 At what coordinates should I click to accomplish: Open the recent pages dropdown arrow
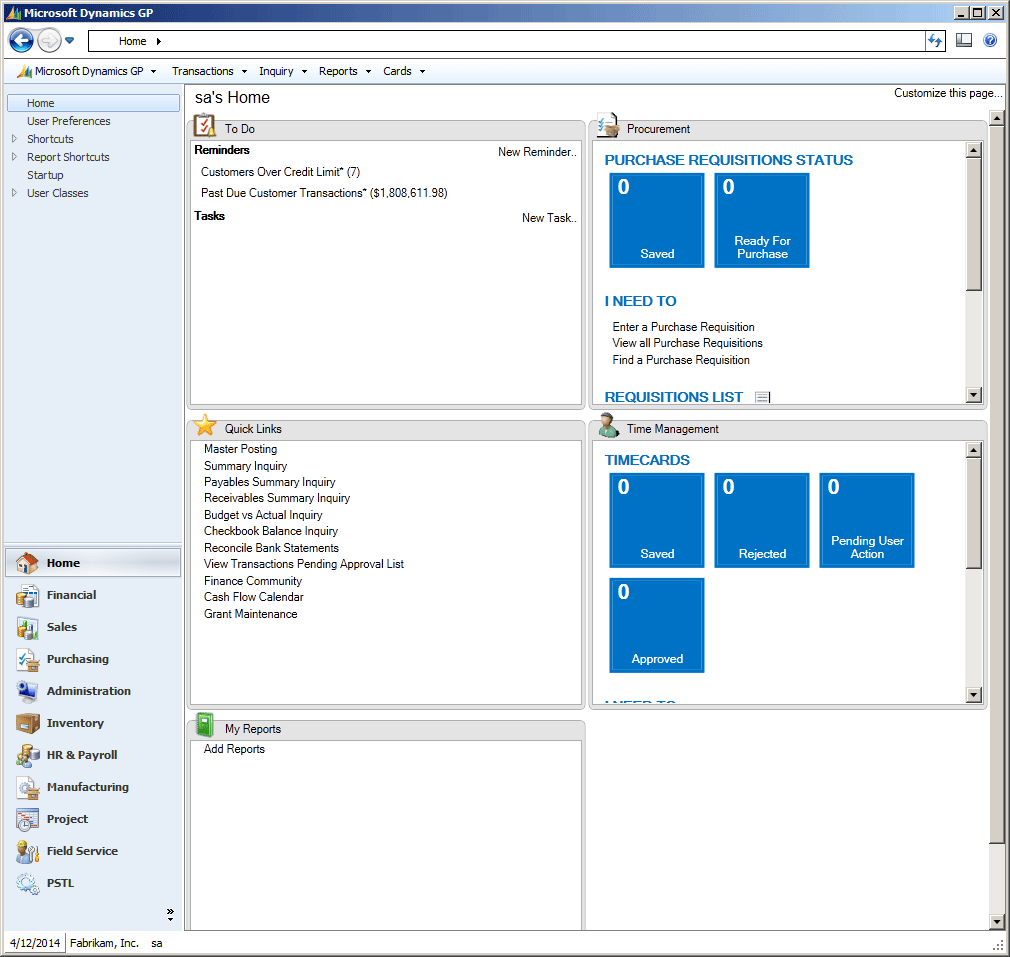(70, 41)
